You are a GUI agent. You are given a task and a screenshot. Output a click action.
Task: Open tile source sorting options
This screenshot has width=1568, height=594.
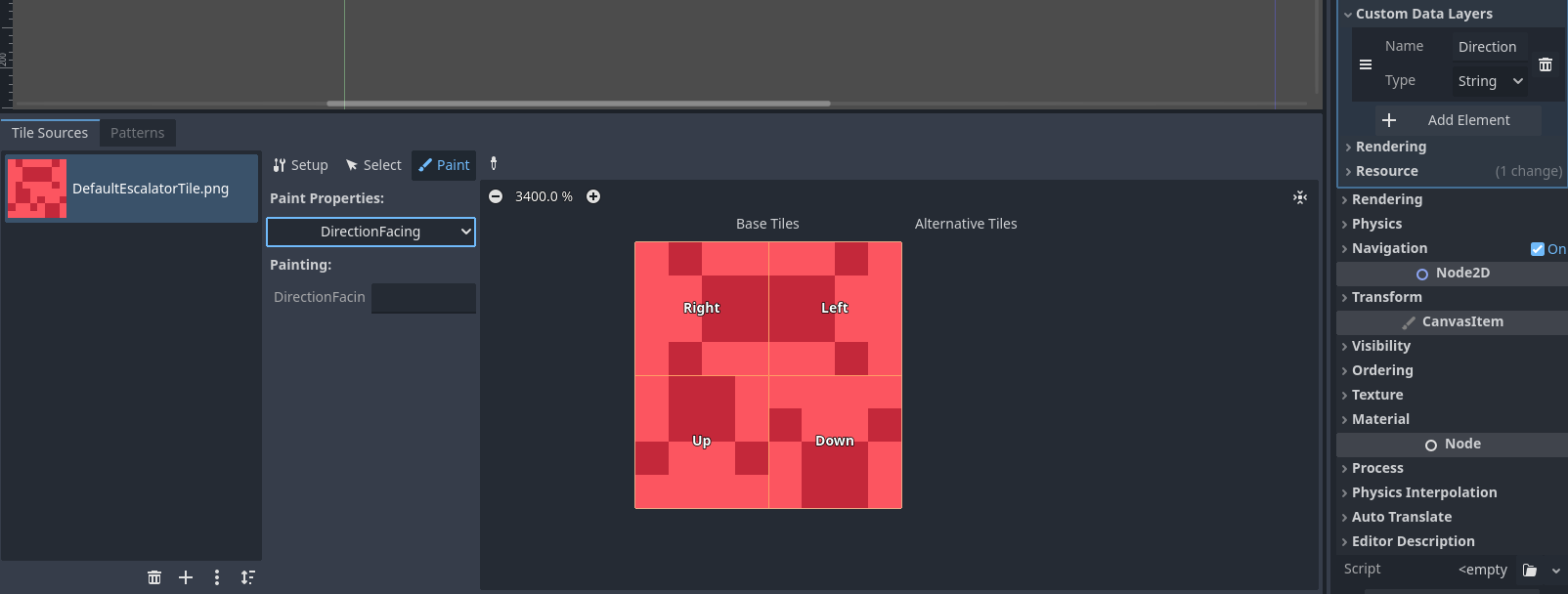248,577
